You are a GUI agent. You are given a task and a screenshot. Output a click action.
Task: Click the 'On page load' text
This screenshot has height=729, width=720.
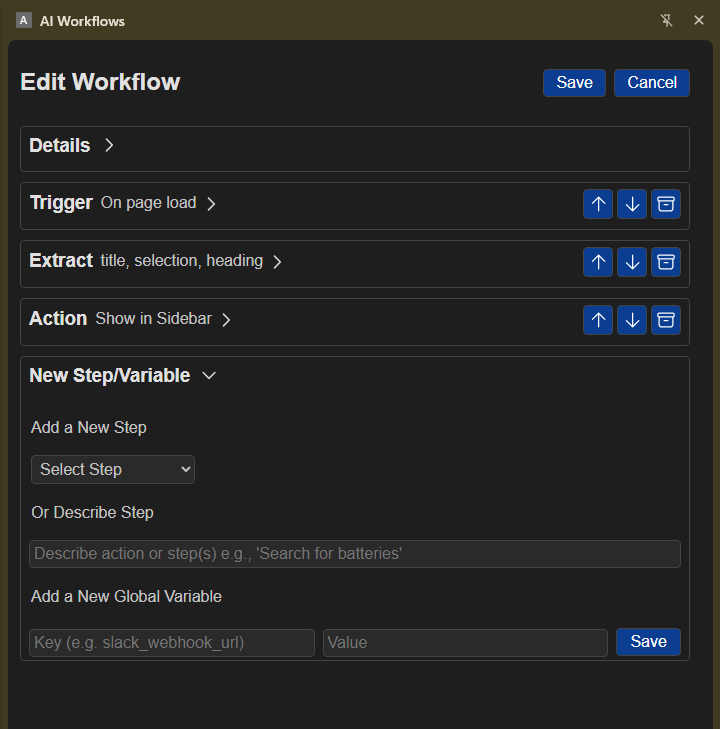[x=148, y=203]
